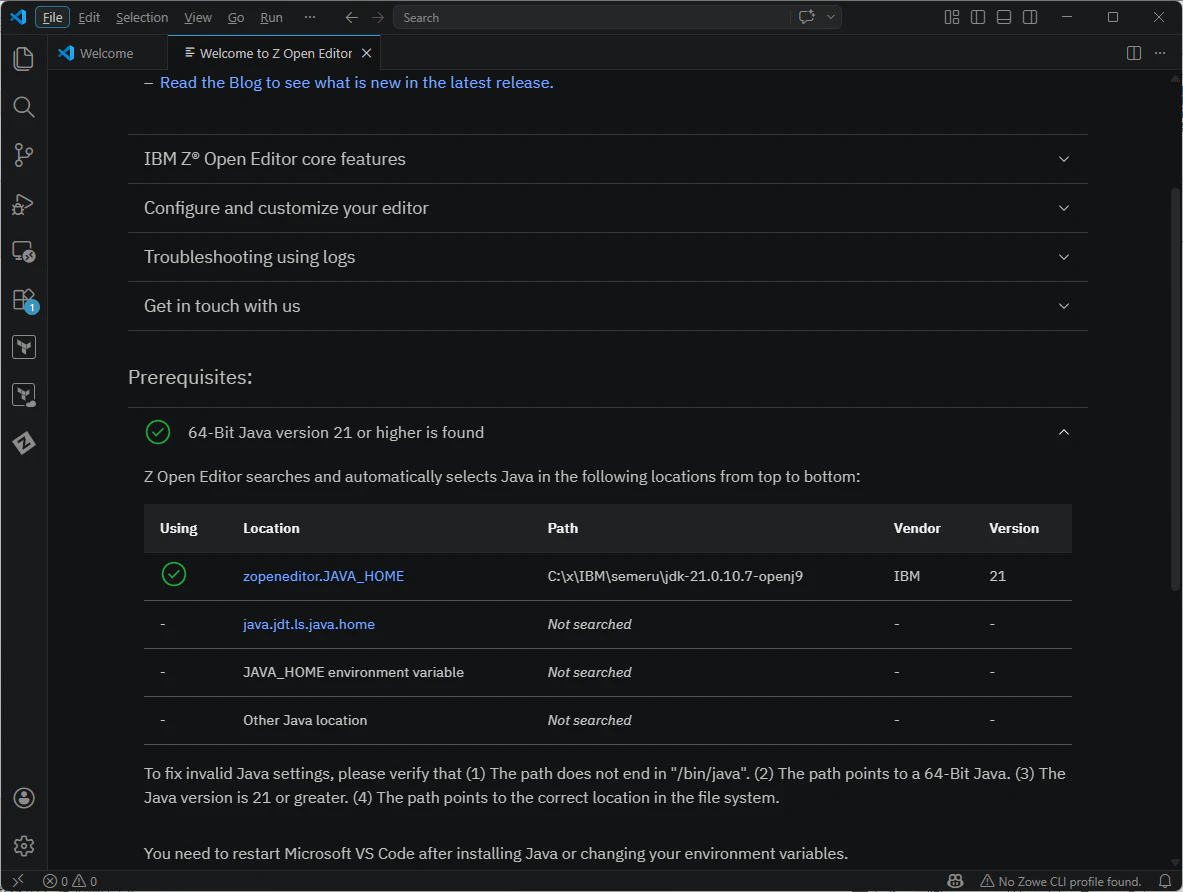Open the Copilot chat icon in title bar
Image resolution: width=1183 pixels, height=892 pixels.
(807, 17)
